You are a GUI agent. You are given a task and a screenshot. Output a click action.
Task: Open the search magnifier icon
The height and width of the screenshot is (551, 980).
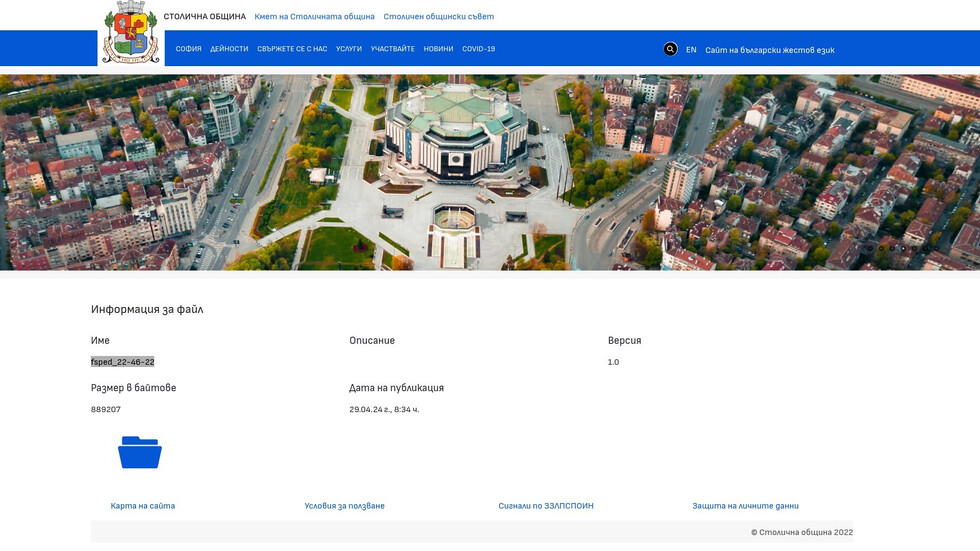click(x=670, y=49)
